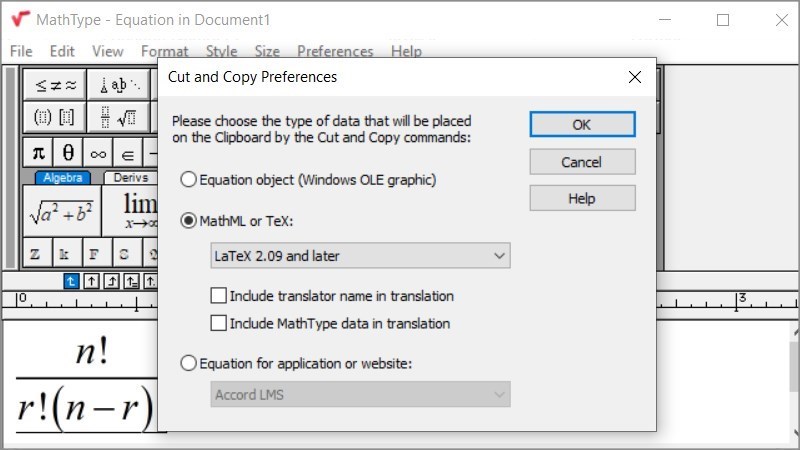Confirm the dialog with OK
Viewport: 800px width, 450px height.
(582, 124)
